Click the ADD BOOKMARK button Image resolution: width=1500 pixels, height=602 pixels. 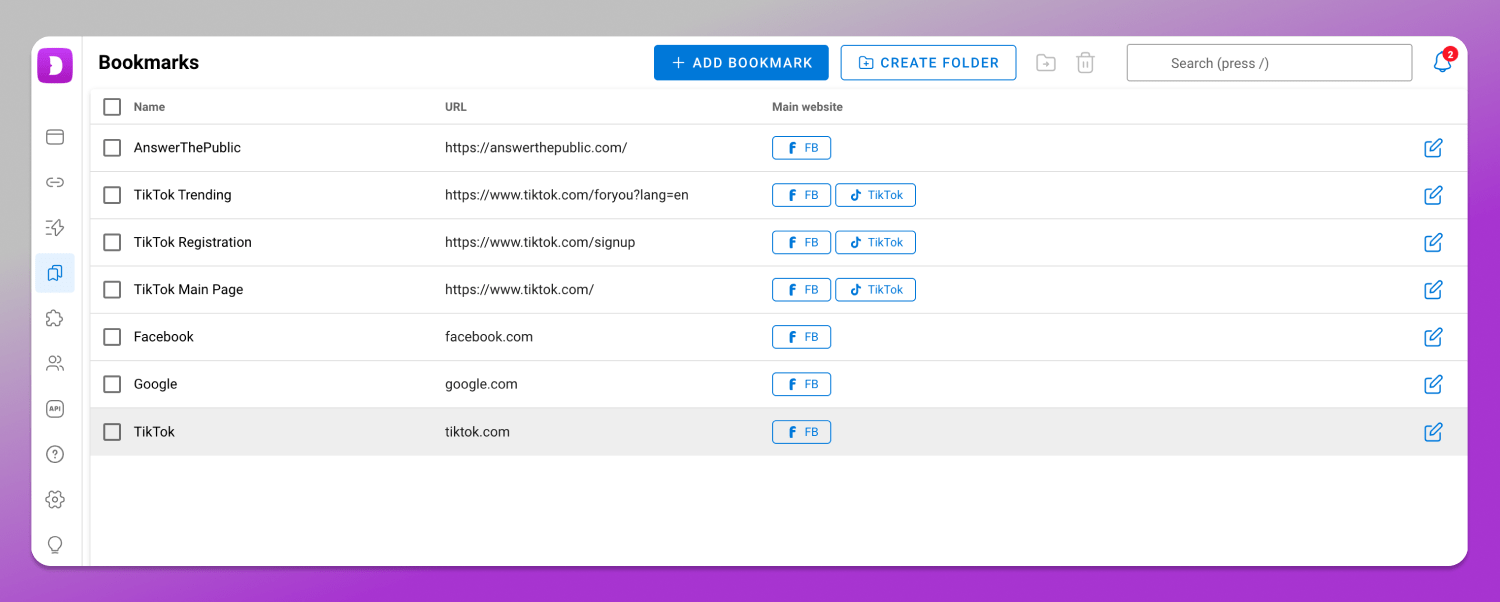(x=741, y=62)
